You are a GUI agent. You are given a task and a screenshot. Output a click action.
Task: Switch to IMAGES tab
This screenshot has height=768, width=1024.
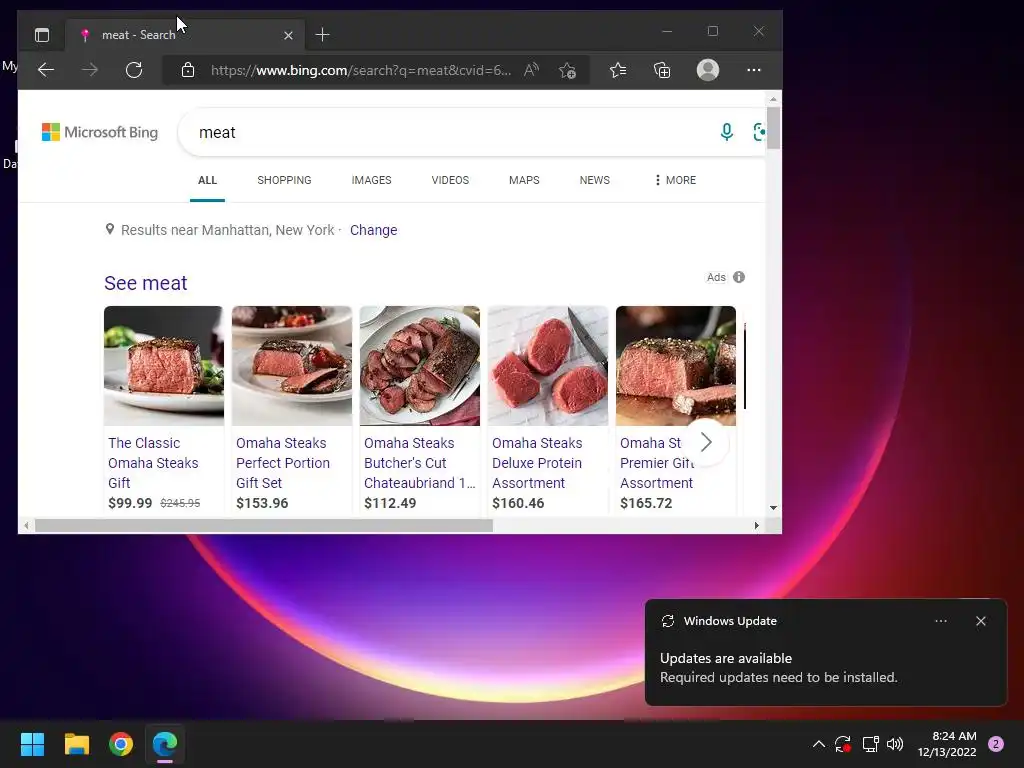pyautogui.click(x=372, y=180)
